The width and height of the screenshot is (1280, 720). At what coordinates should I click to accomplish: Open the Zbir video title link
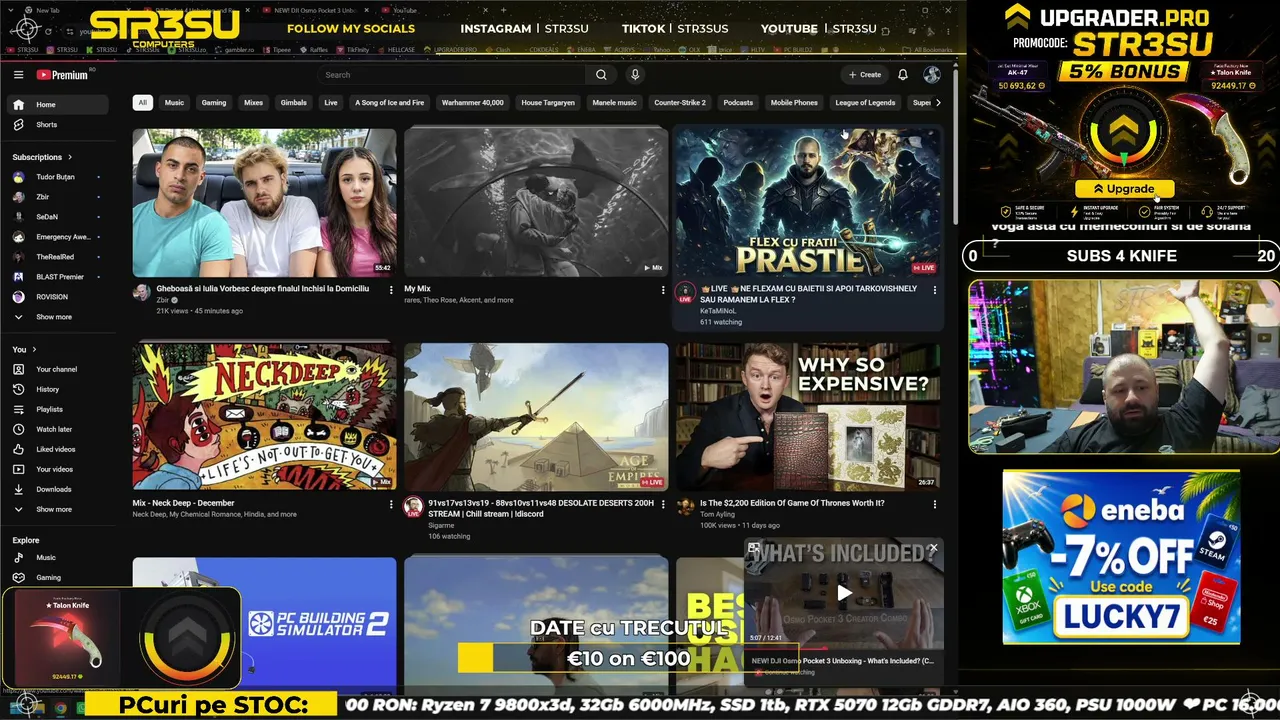[x=263, y=289]
